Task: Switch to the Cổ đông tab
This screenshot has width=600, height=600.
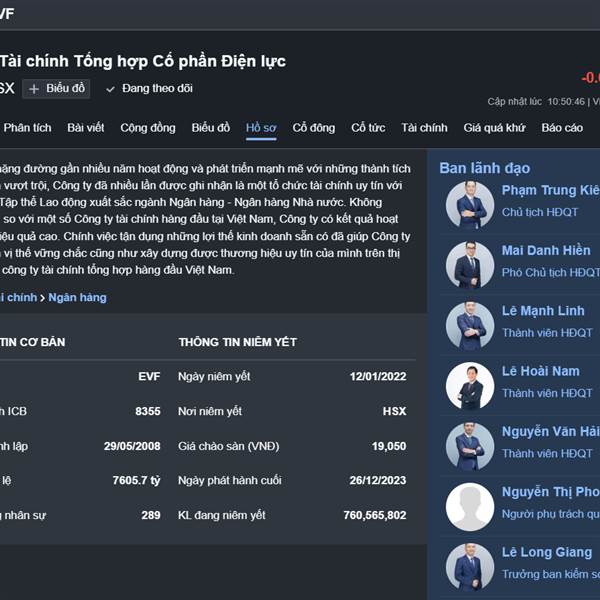Action: [x=314, y=128]
